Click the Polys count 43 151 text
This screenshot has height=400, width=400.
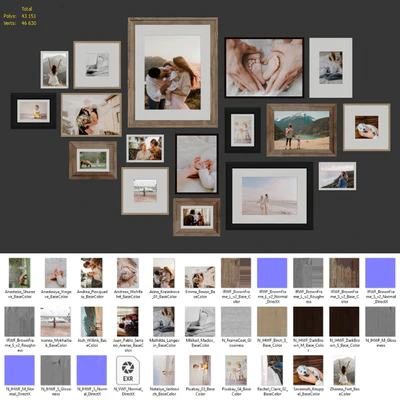[20, 16]
